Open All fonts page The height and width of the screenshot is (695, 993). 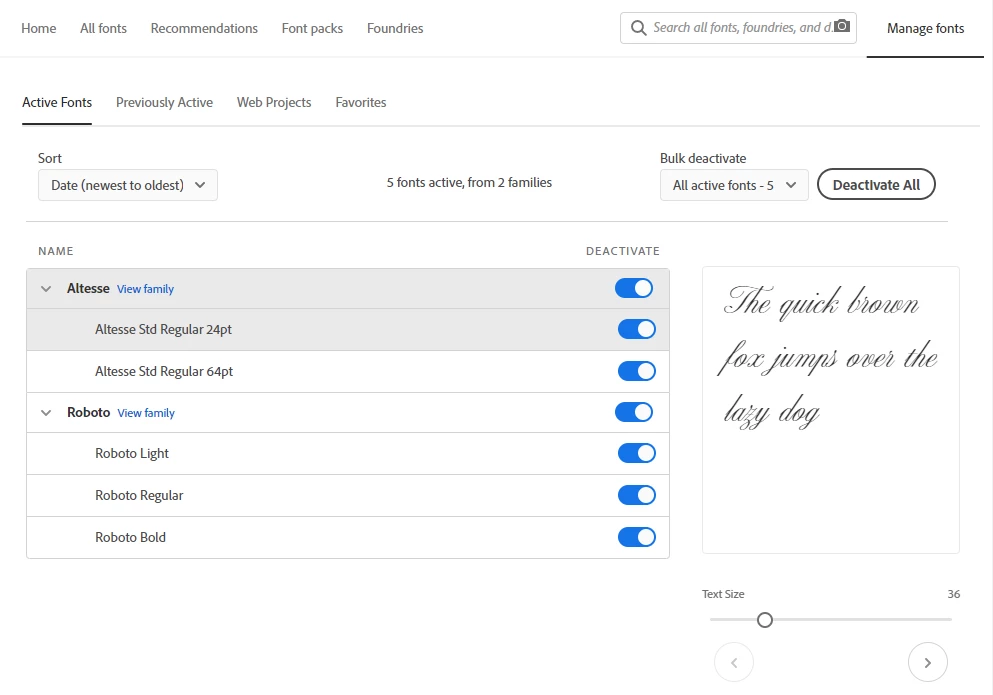pos(103,29)
